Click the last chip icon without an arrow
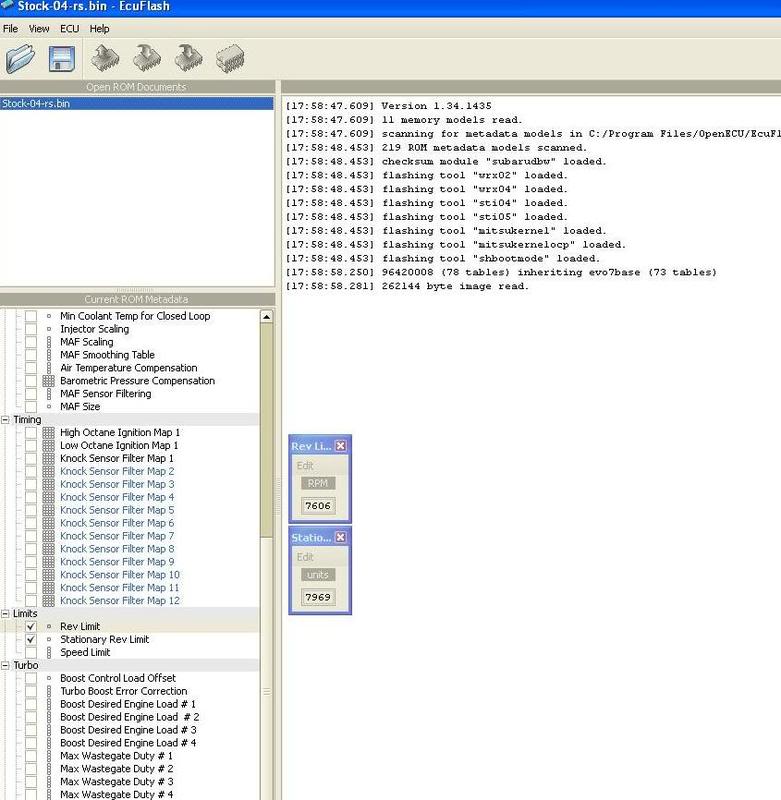 (x=230, y=60)
